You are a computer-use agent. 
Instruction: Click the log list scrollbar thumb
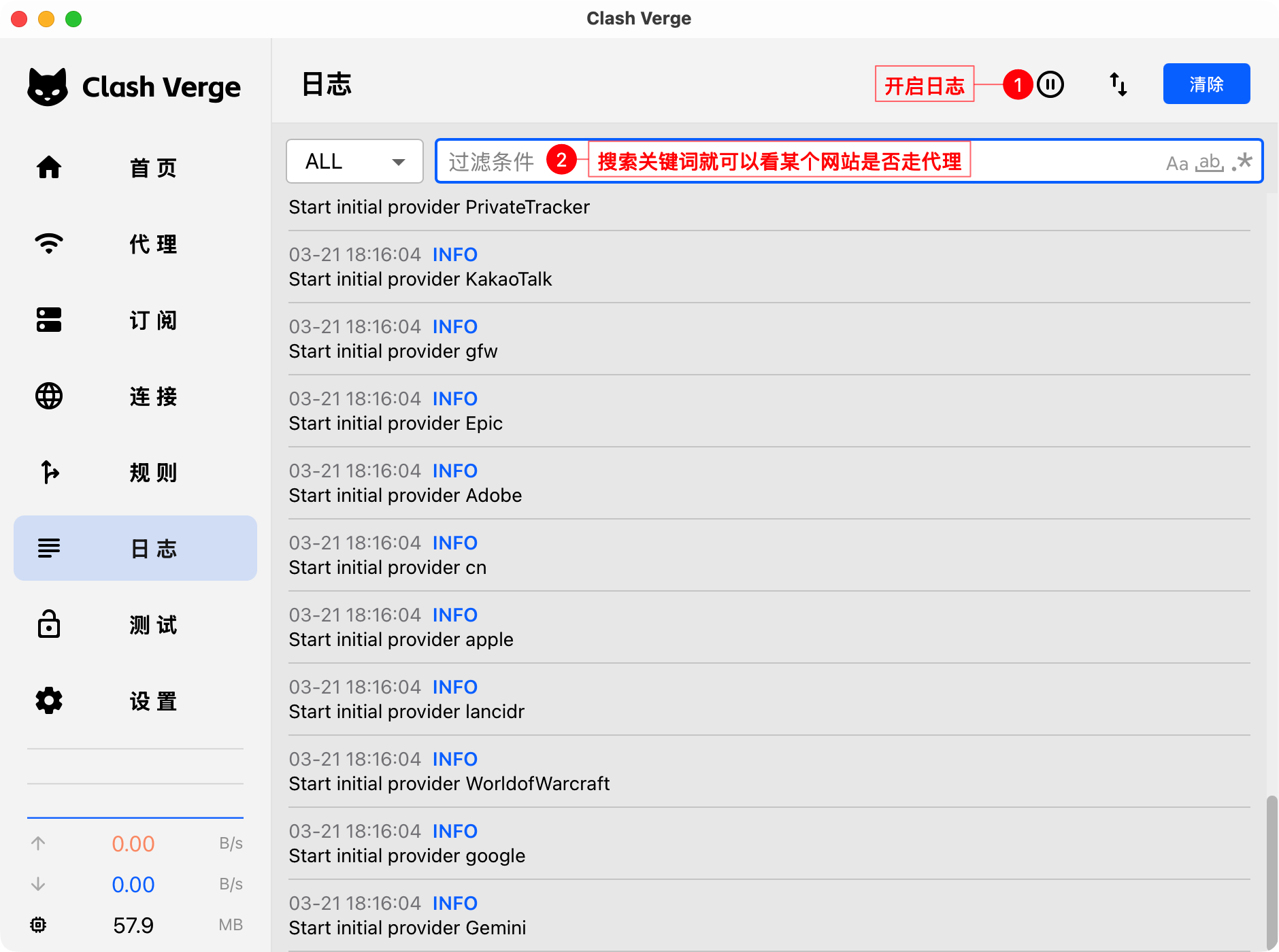[1272, 873]
